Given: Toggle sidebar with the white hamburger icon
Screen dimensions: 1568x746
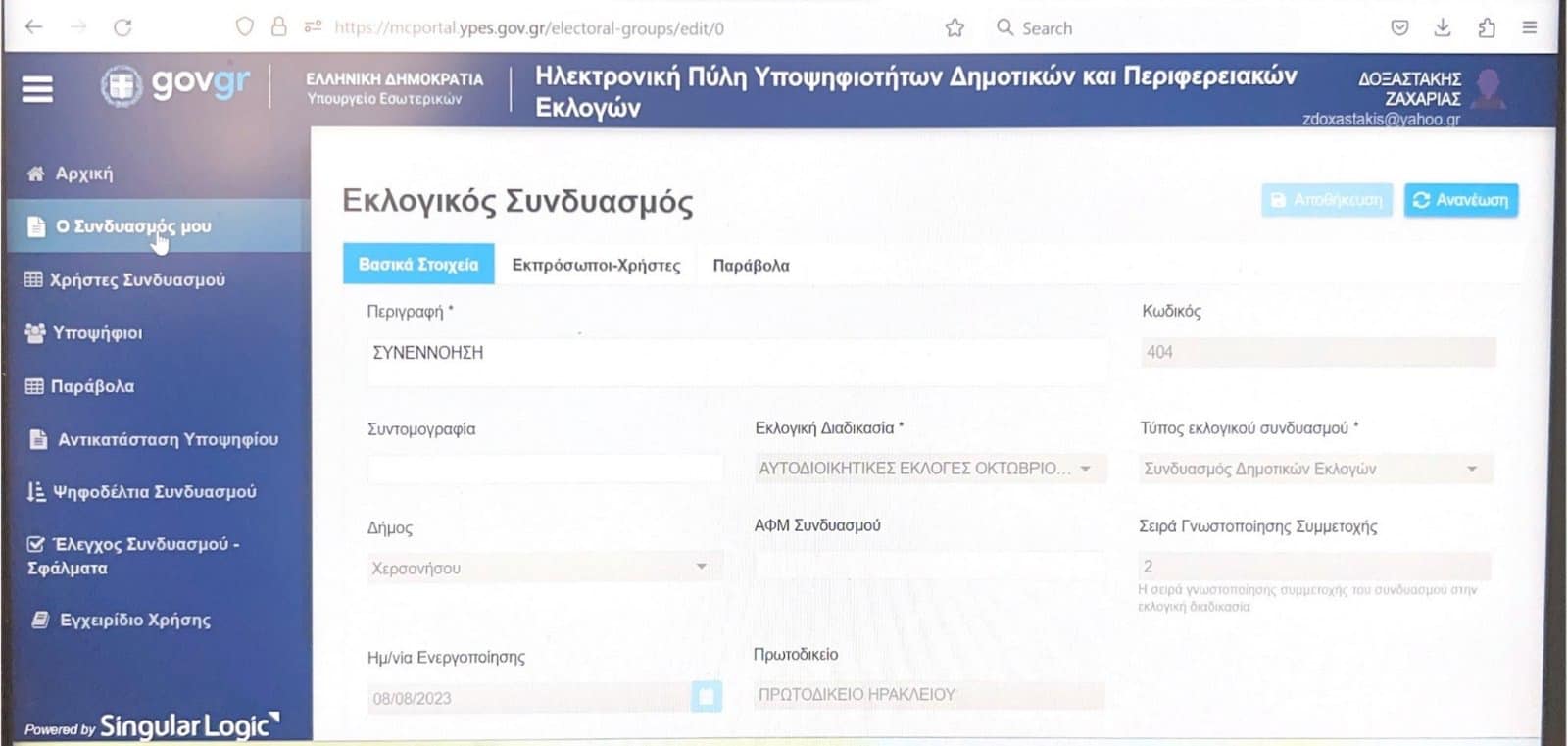Looking at the screenshot, I should point(37,89).
